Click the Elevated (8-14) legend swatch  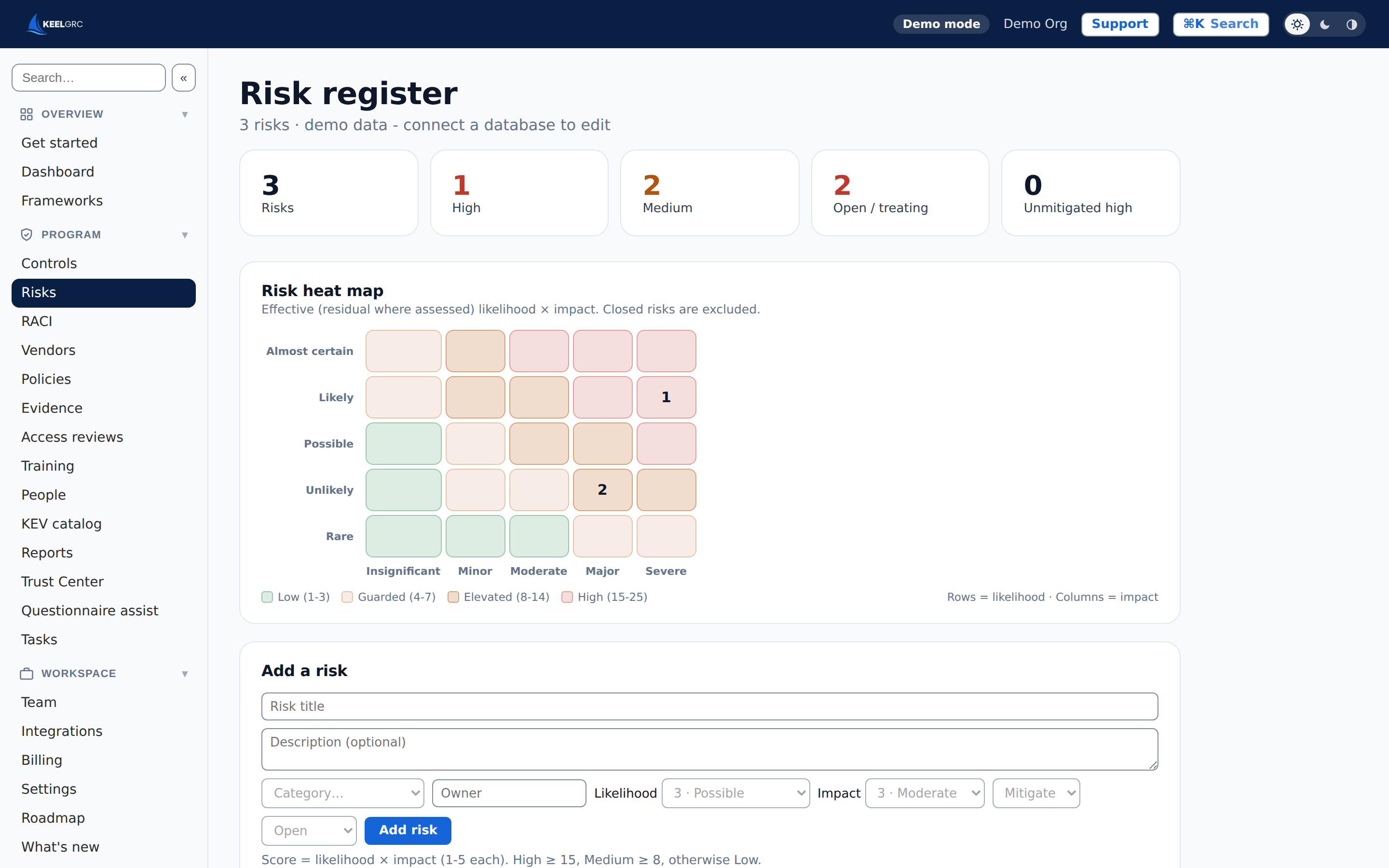453,597
